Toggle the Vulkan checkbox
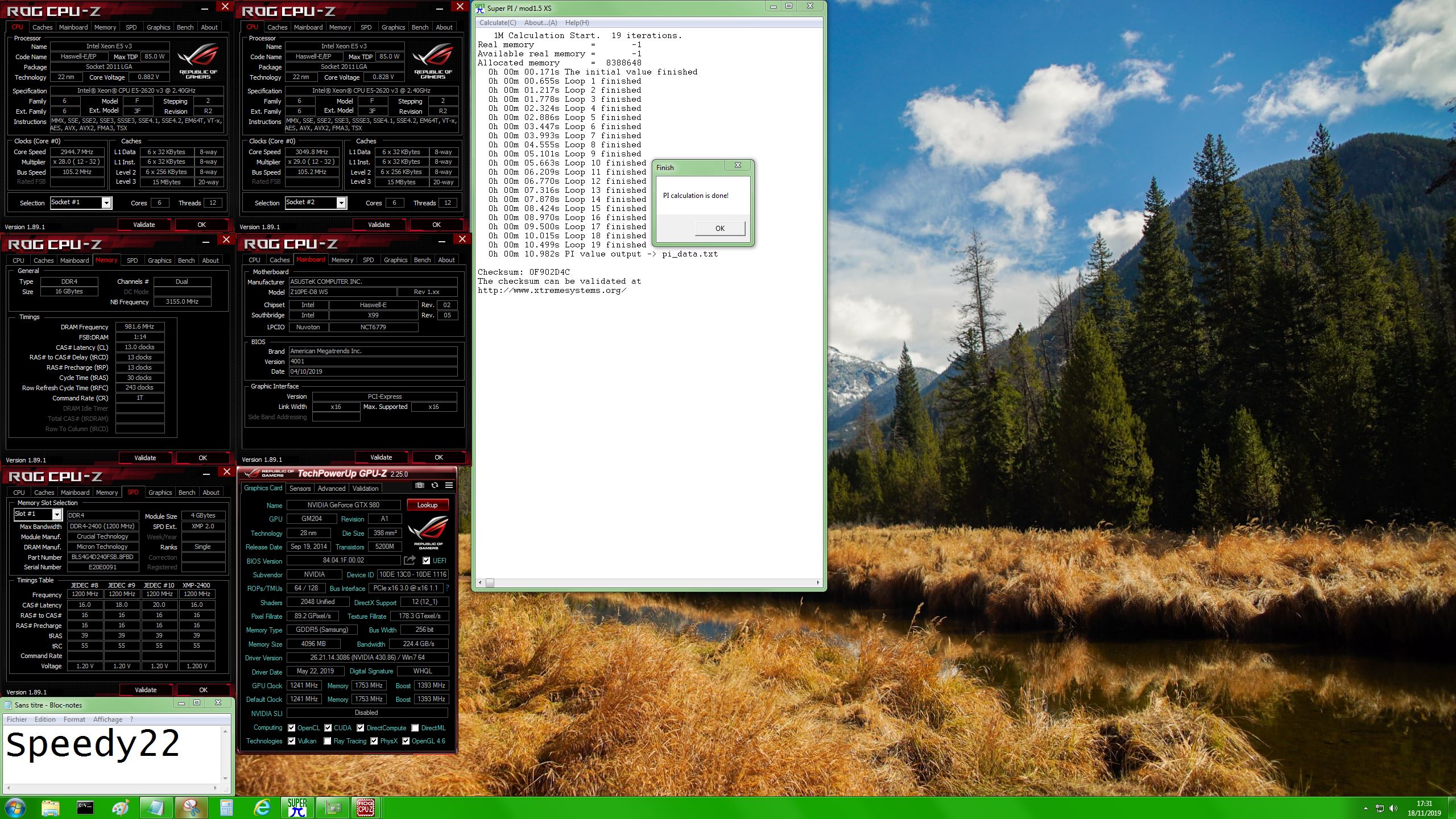The width and height of the screenshot is (1456, 819). (x=292, y=741)
